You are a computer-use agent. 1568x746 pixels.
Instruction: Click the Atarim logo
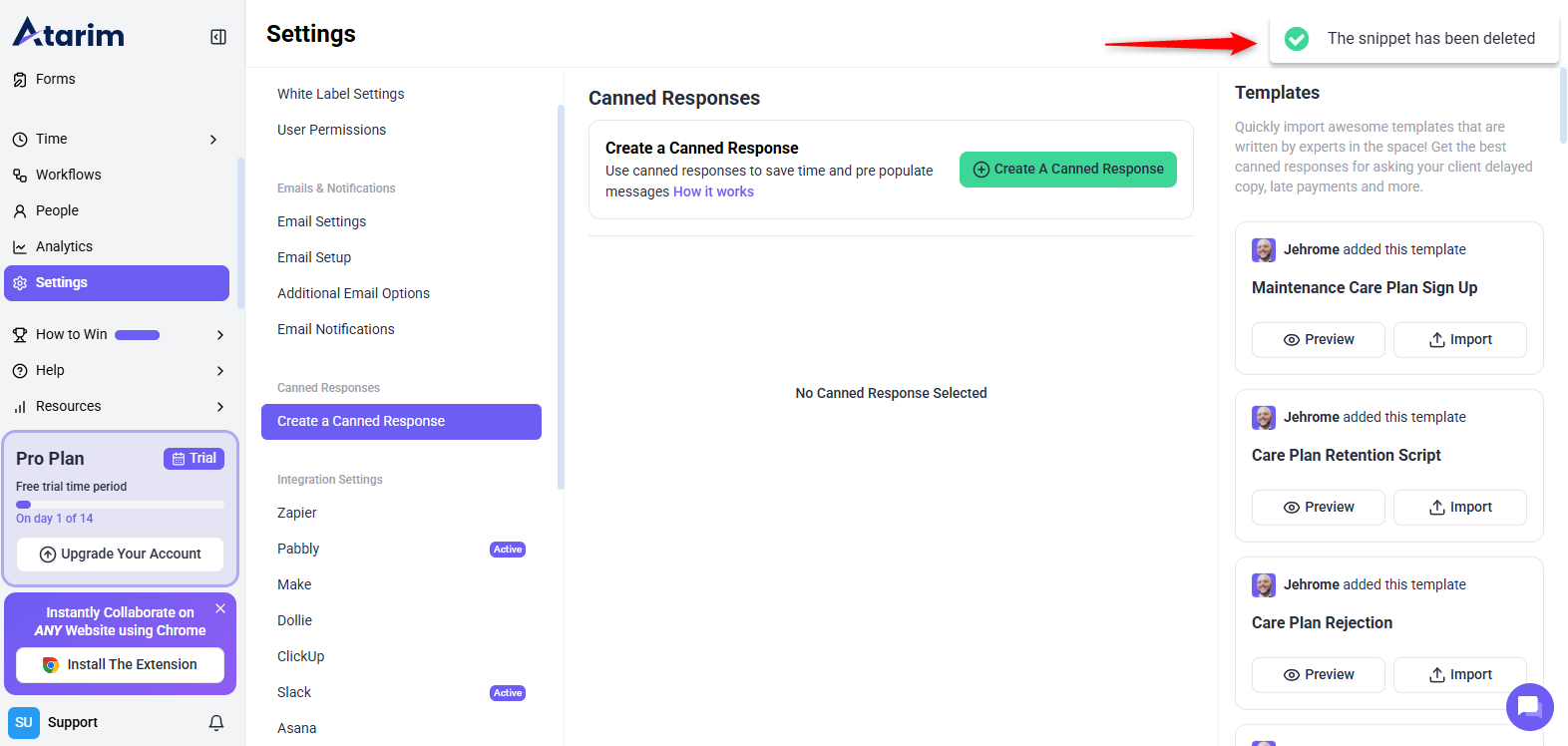click(69, 33)
